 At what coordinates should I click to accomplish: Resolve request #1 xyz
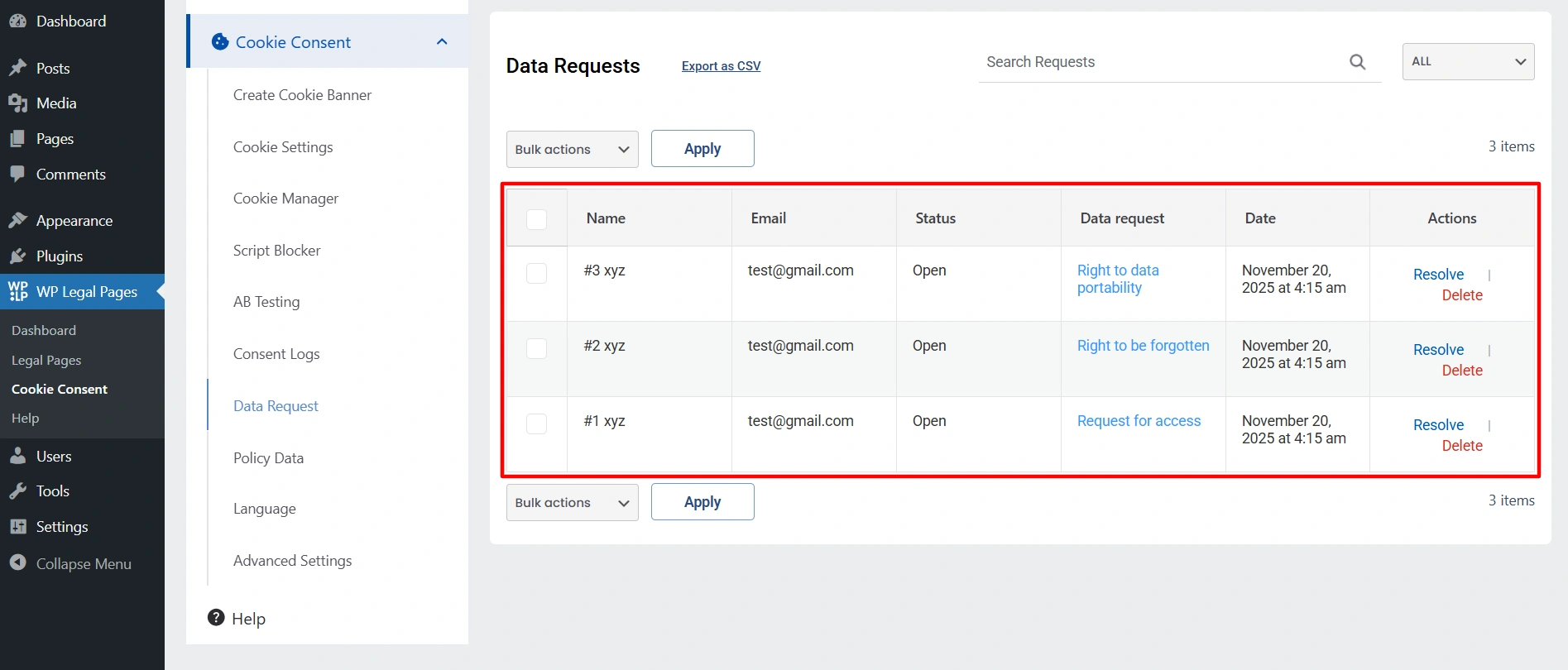1438,425
